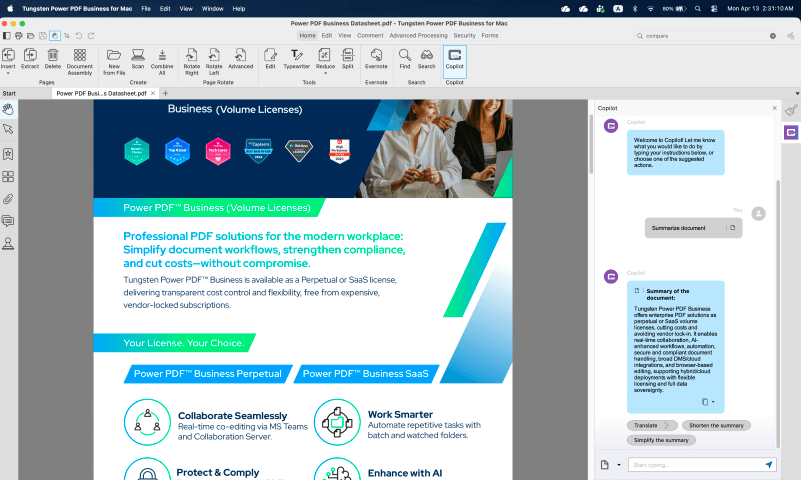Screen dimensions: 801x480
Task: Open the Attachments paperclip panel
Action: click(8, 199)
